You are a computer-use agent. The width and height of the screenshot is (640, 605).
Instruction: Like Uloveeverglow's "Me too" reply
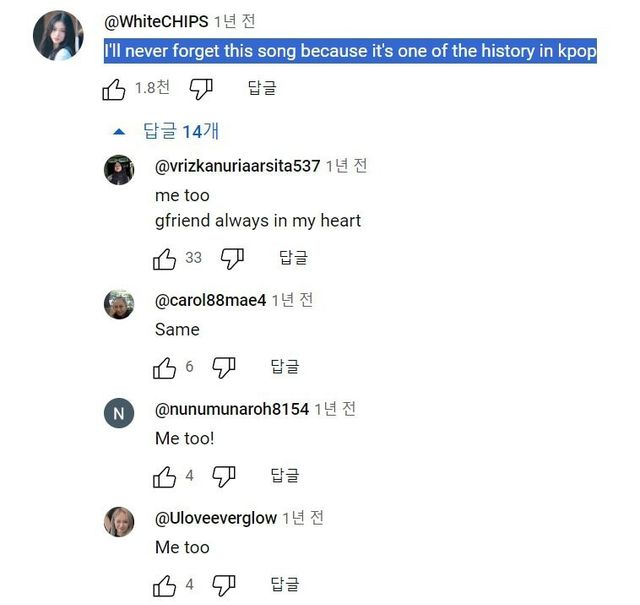click(165, 585)
